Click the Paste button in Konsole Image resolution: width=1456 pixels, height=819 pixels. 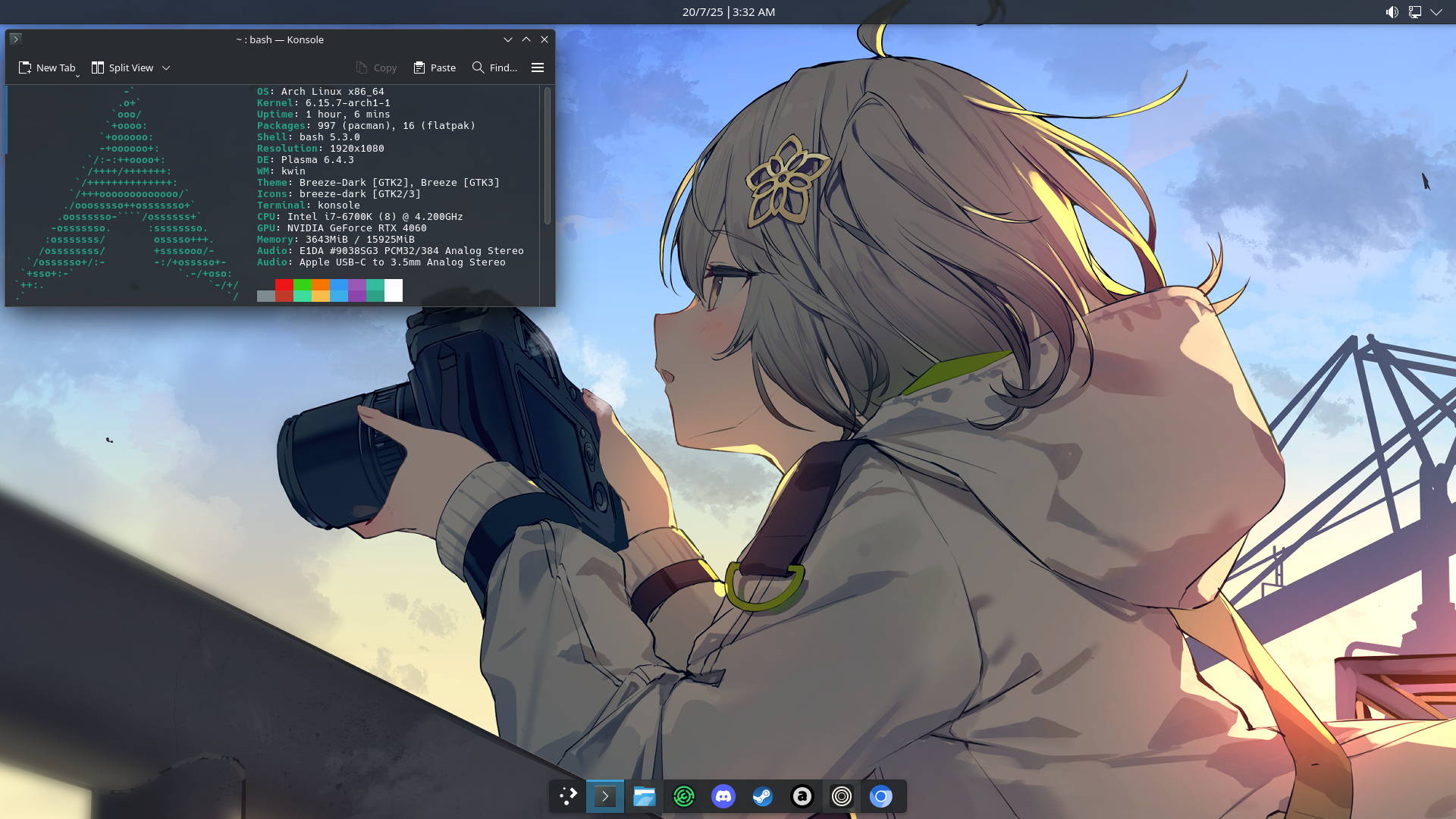tap(435, 67)
